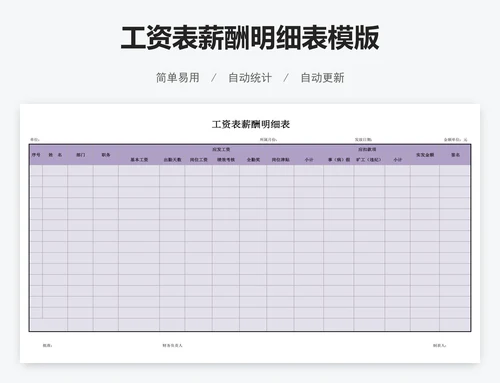Click the subtitle text 自动统计

click(x=250, y=78)
